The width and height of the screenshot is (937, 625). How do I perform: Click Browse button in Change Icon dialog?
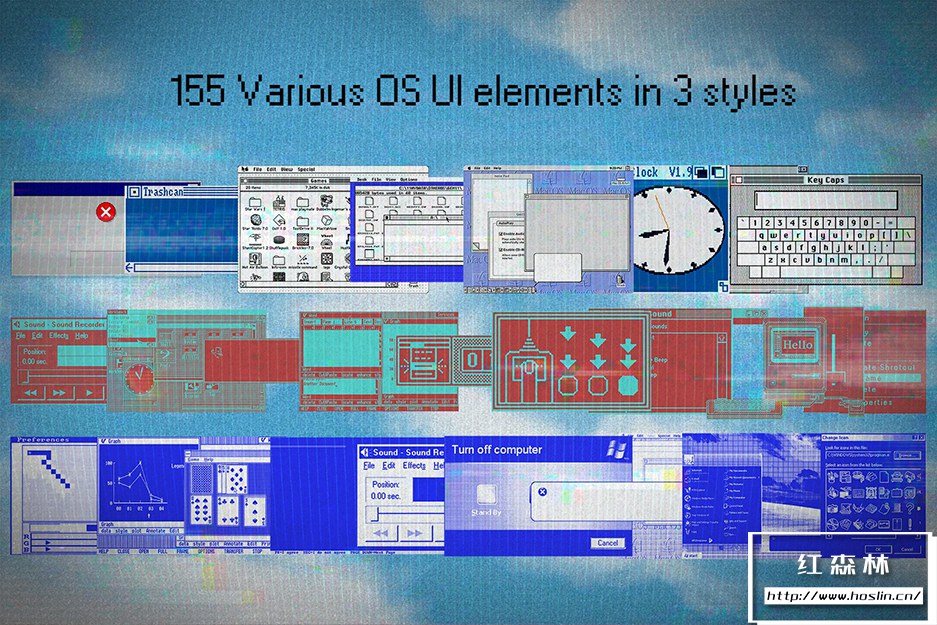click(x=907, y=455)
